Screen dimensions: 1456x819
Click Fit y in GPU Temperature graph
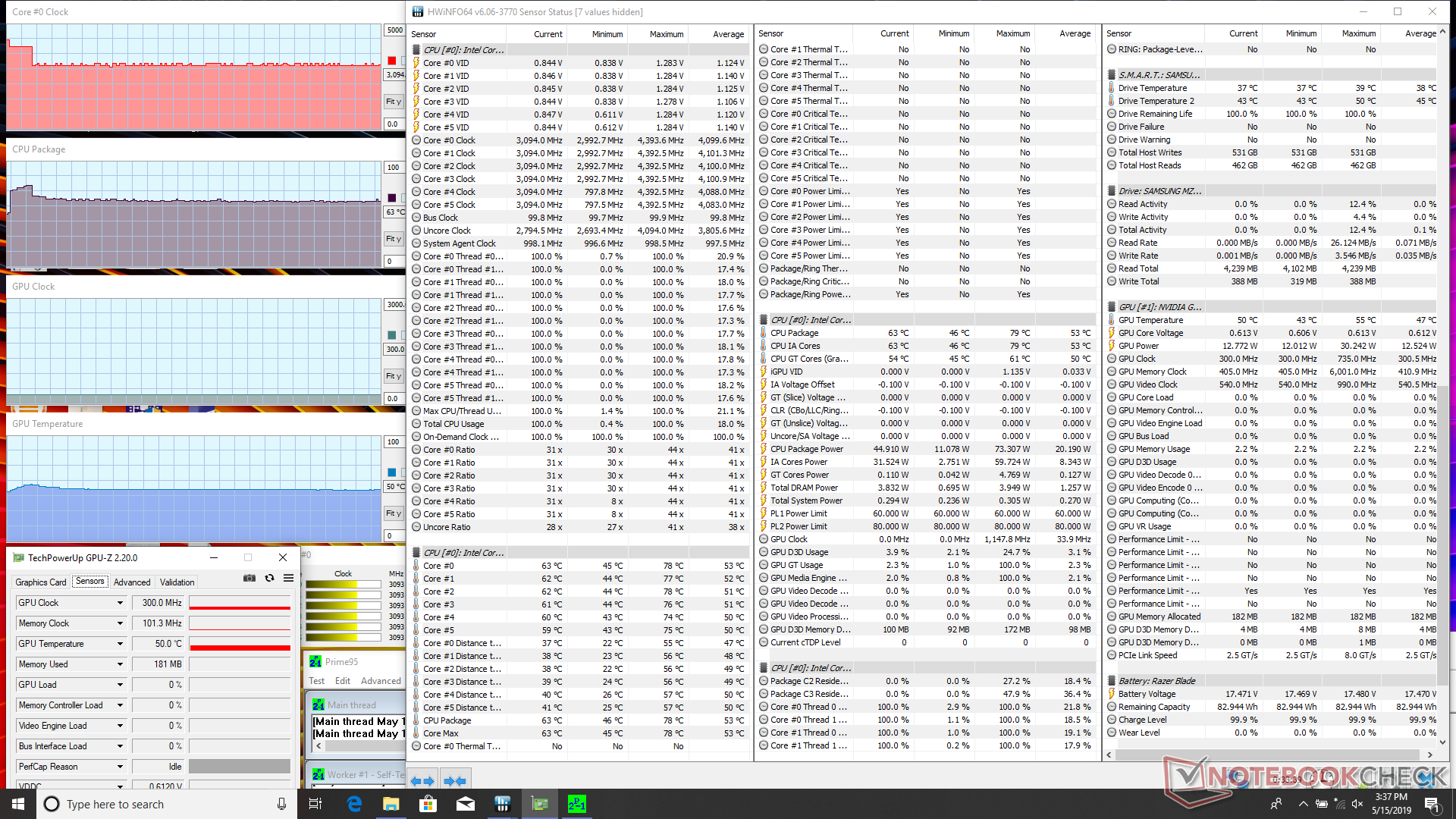[x=393, y=513]
